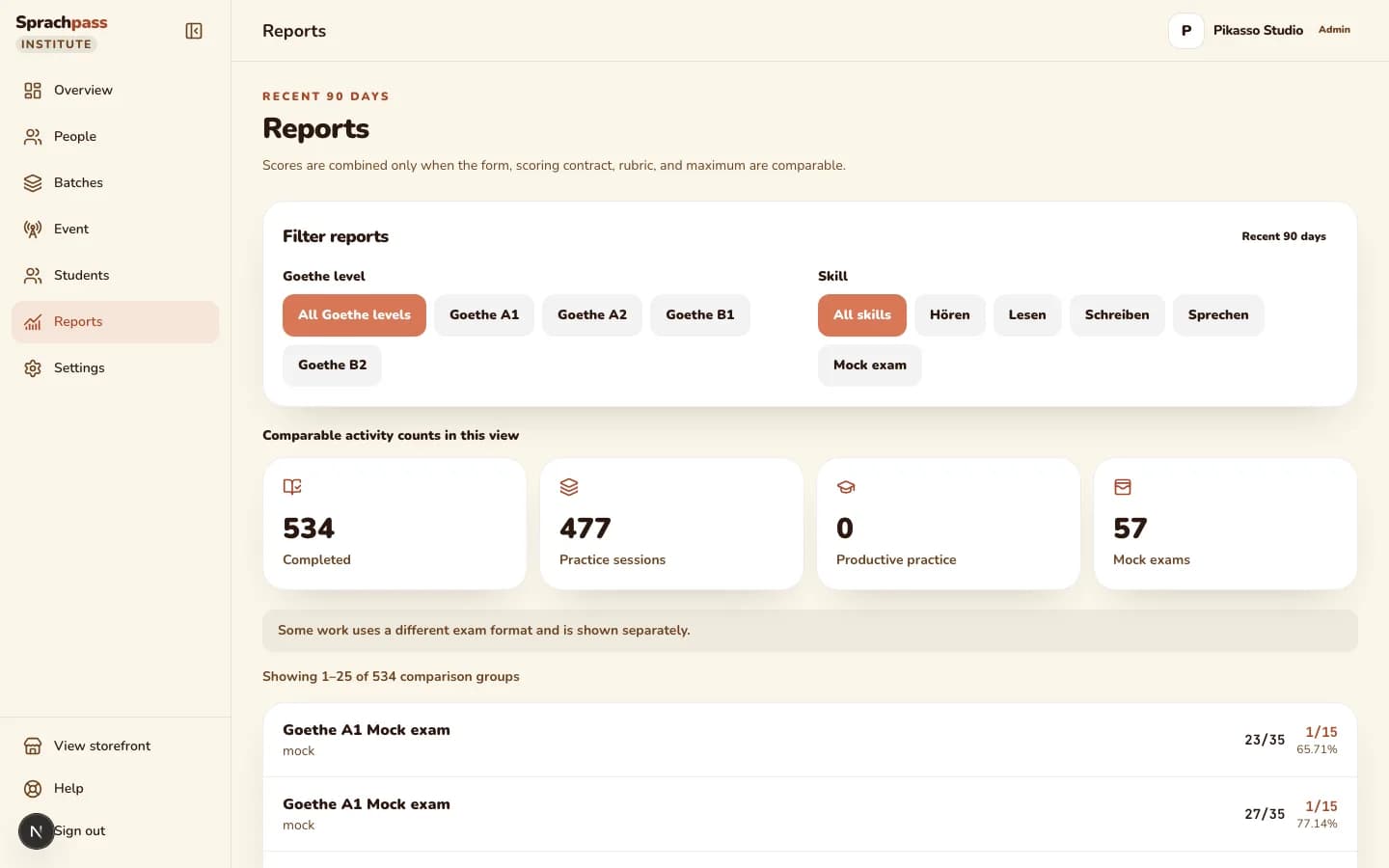Viewport: 1389px width, 868px height.
Task: Click the Event broadcast icon
Action: [33, 230]
